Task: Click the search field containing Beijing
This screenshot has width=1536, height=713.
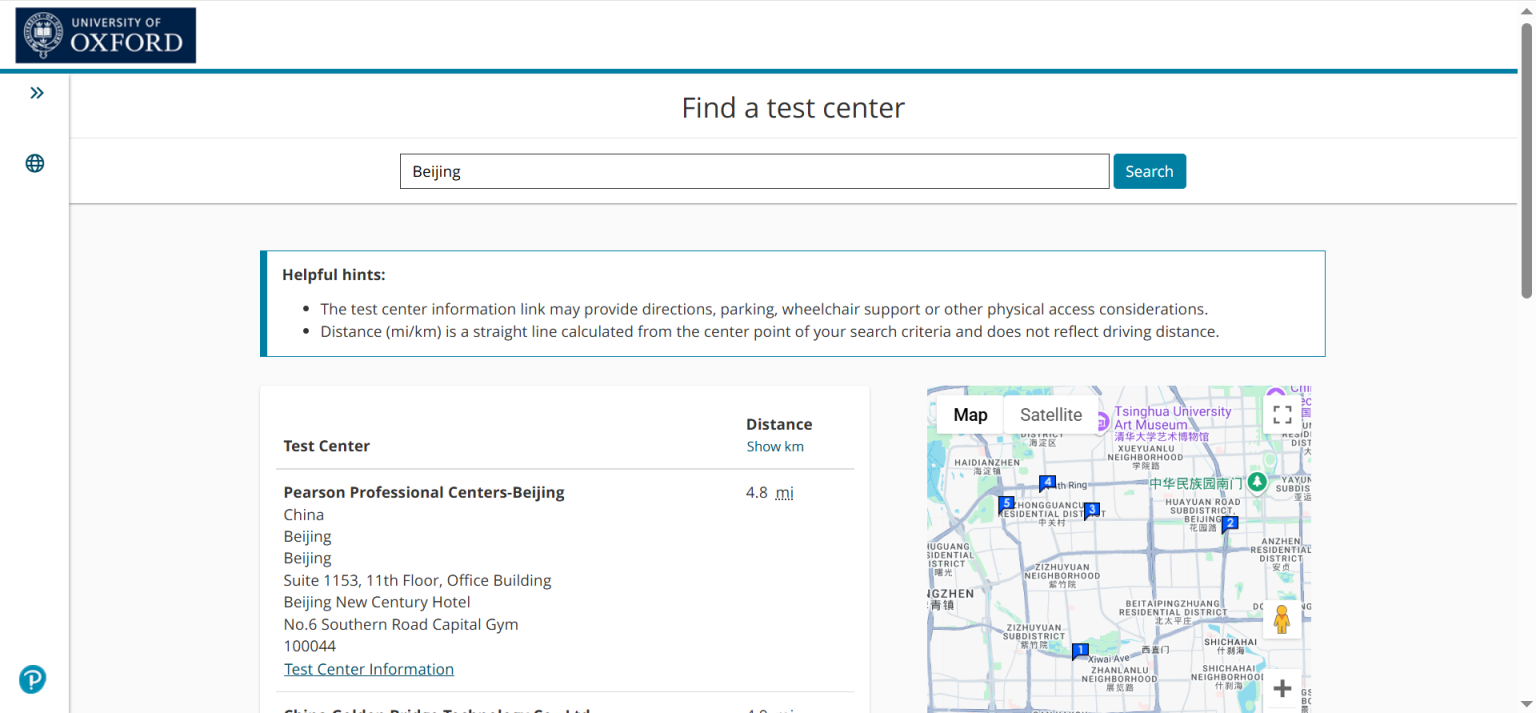Action: click(x=754, y=171)
